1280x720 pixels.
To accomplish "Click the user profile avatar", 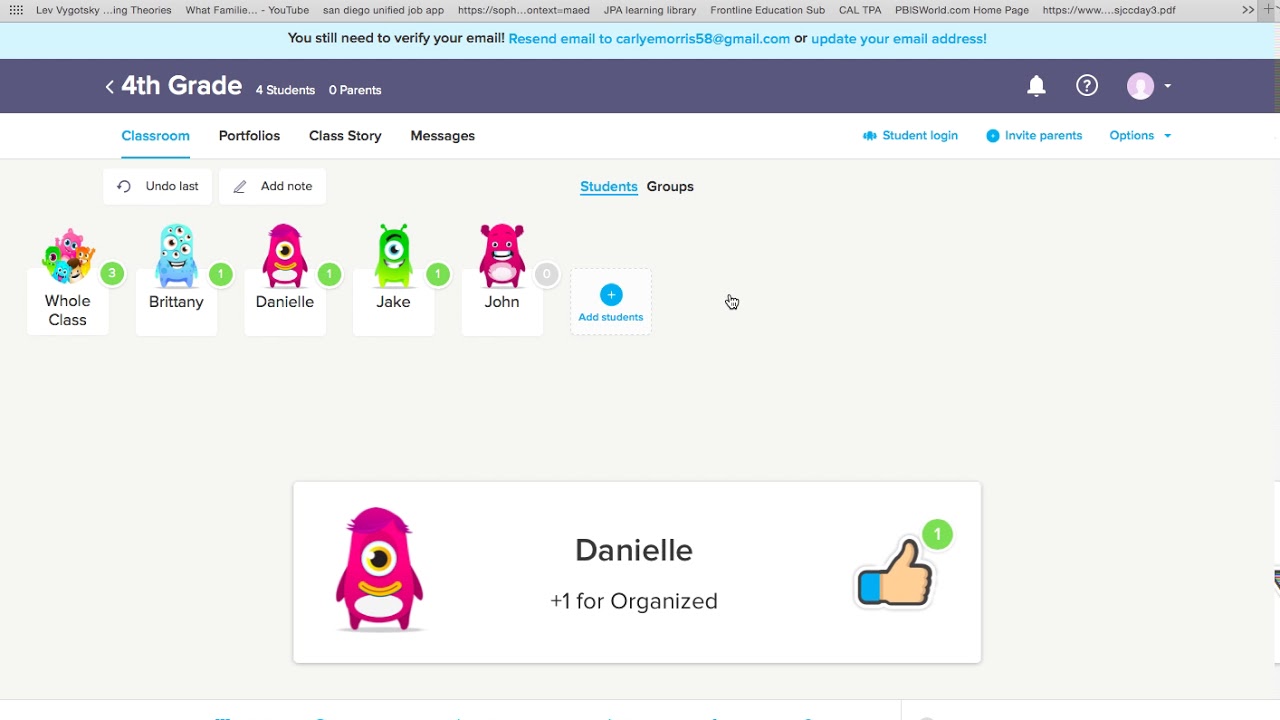I will pyautogui.click(x=1140, y=86).
